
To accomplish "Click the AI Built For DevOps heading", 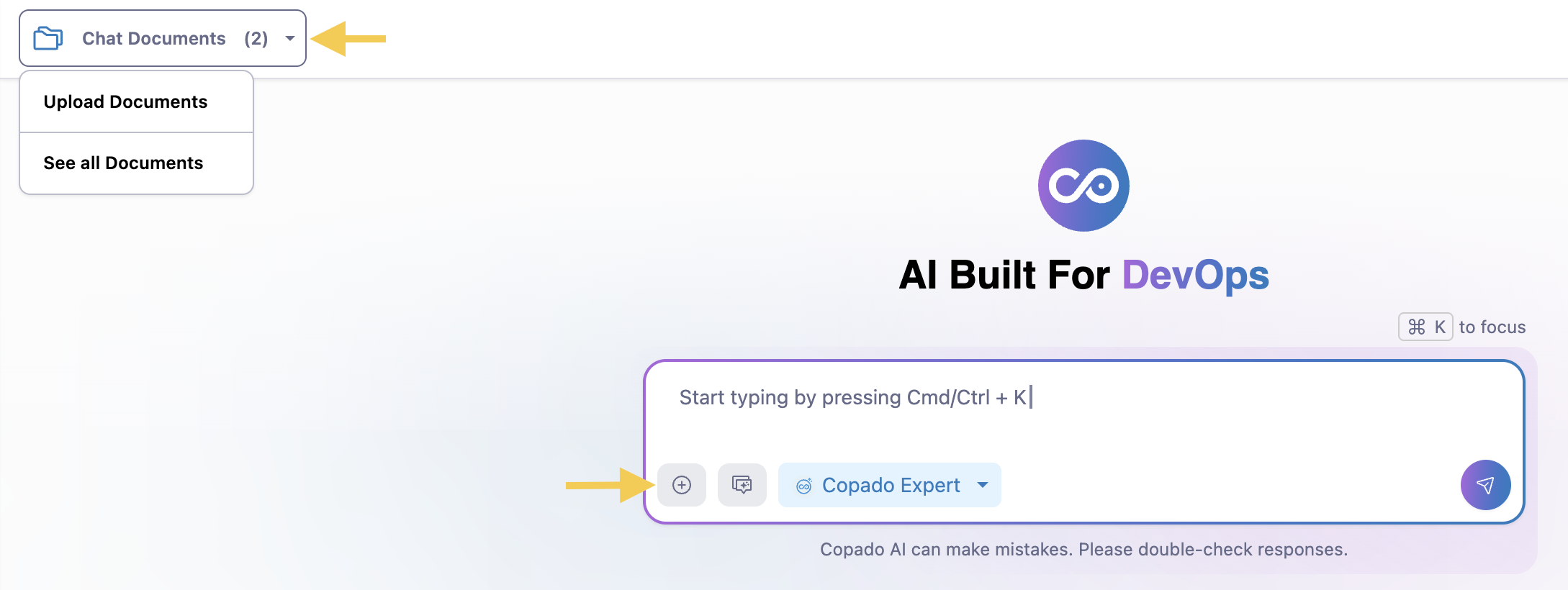I will click(1083, 275).
